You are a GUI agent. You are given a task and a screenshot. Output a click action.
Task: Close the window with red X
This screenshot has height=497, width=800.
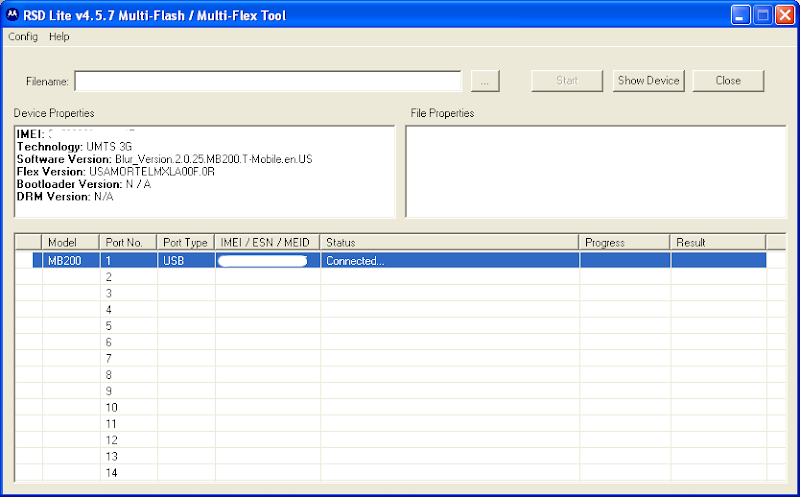click(785, 15)
